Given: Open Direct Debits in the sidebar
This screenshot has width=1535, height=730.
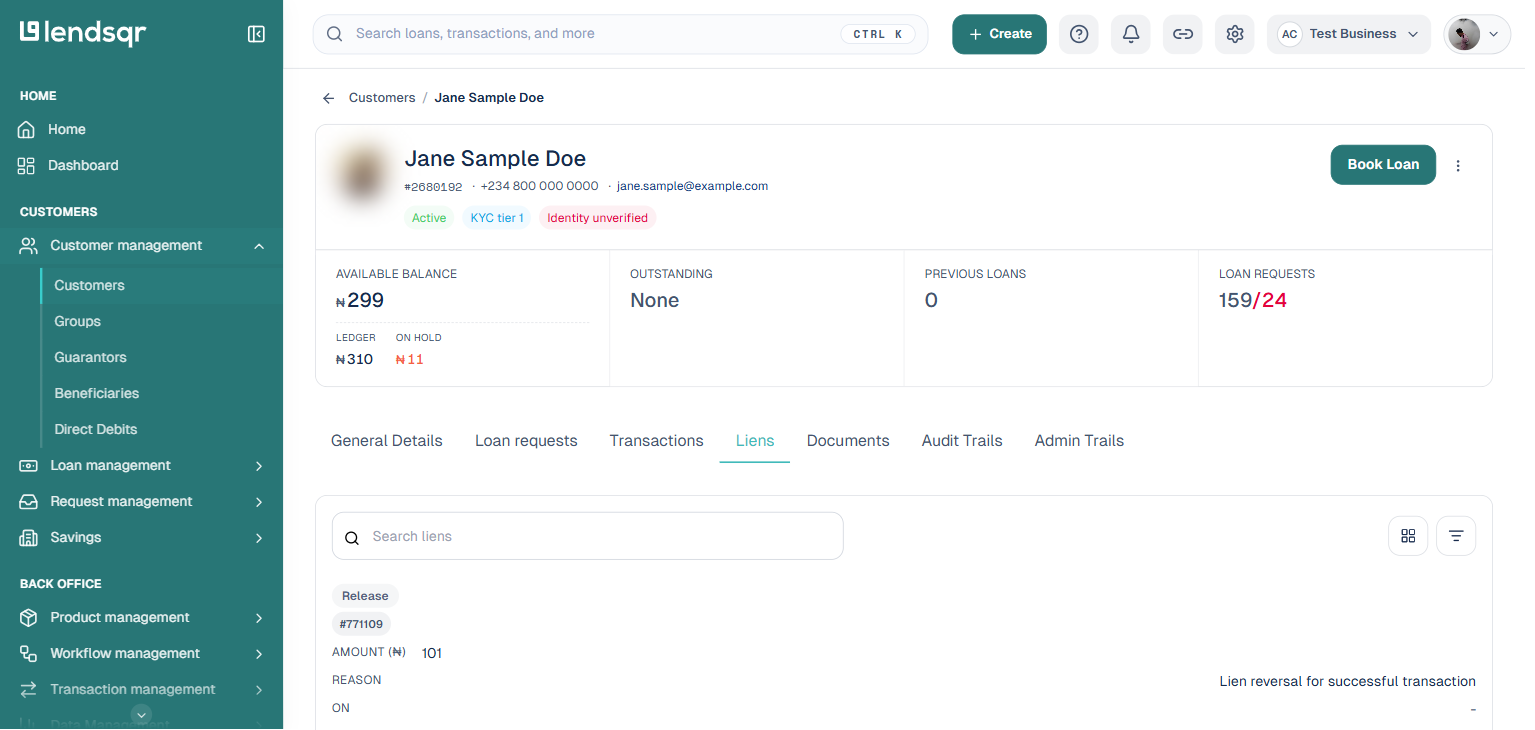Looking at the screenshot, I should pos(96,430).
